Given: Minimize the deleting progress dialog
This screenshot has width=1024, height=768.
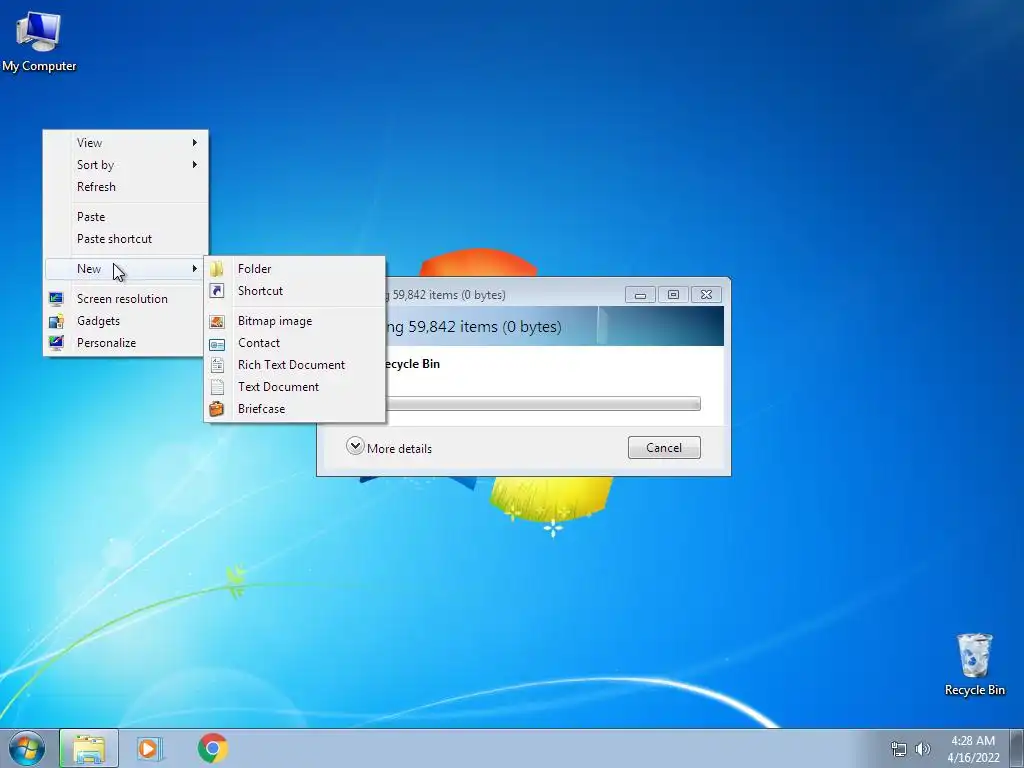Looking at the screenshot, I should click(640, 295).
